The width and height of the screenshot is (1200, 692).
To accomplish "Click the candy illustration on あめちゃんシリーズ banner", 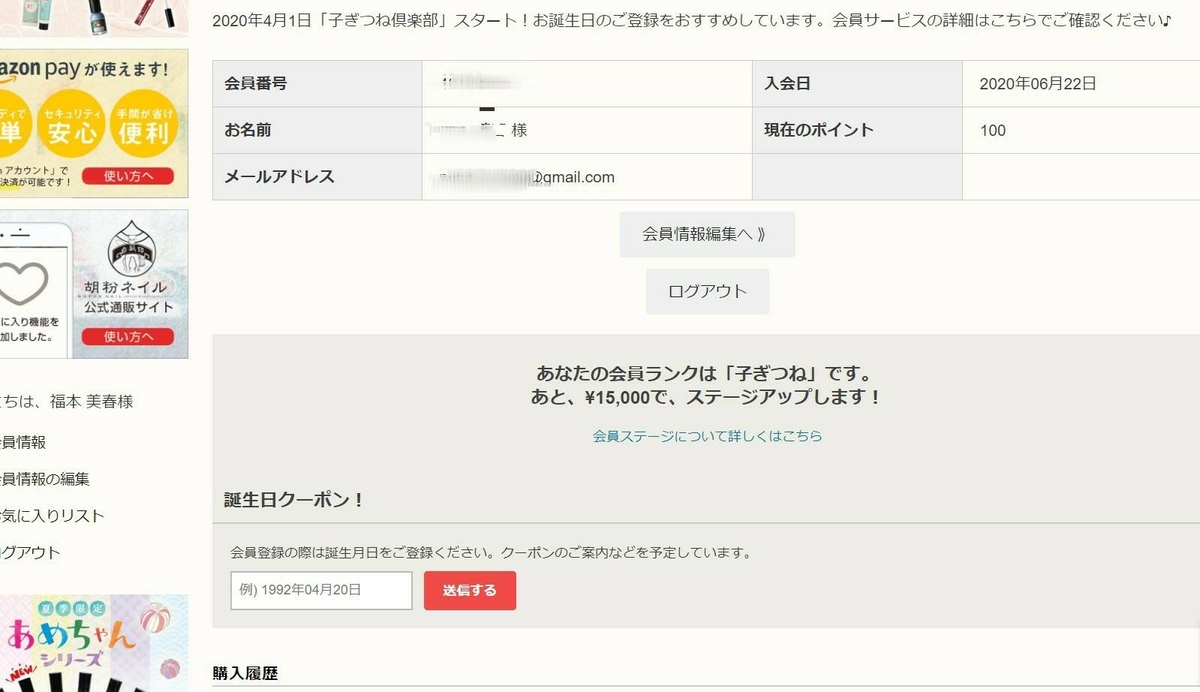I will pyautogui.click(x=155, y=620).
